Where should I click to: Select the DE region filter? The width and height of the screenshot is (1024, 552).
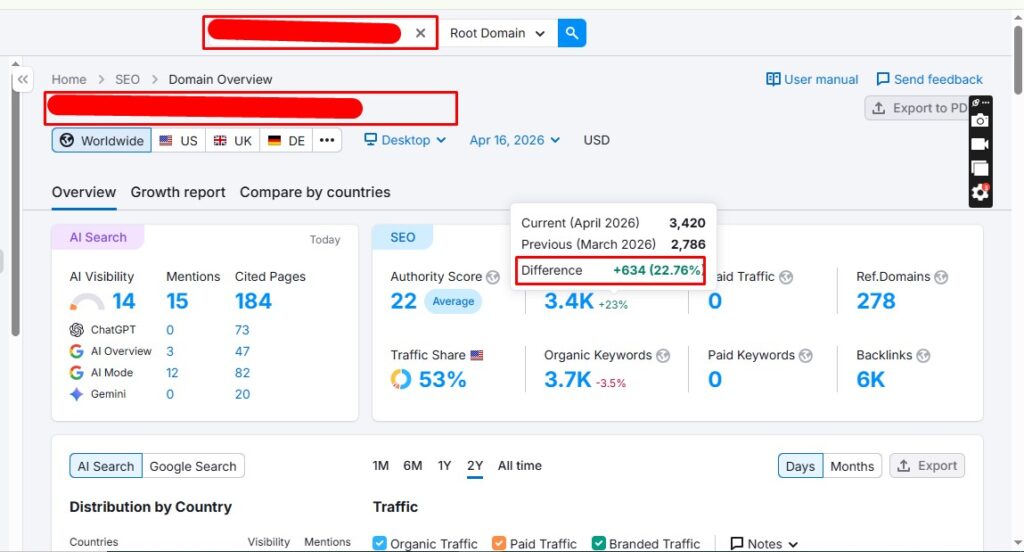click(x=286, y=140)
